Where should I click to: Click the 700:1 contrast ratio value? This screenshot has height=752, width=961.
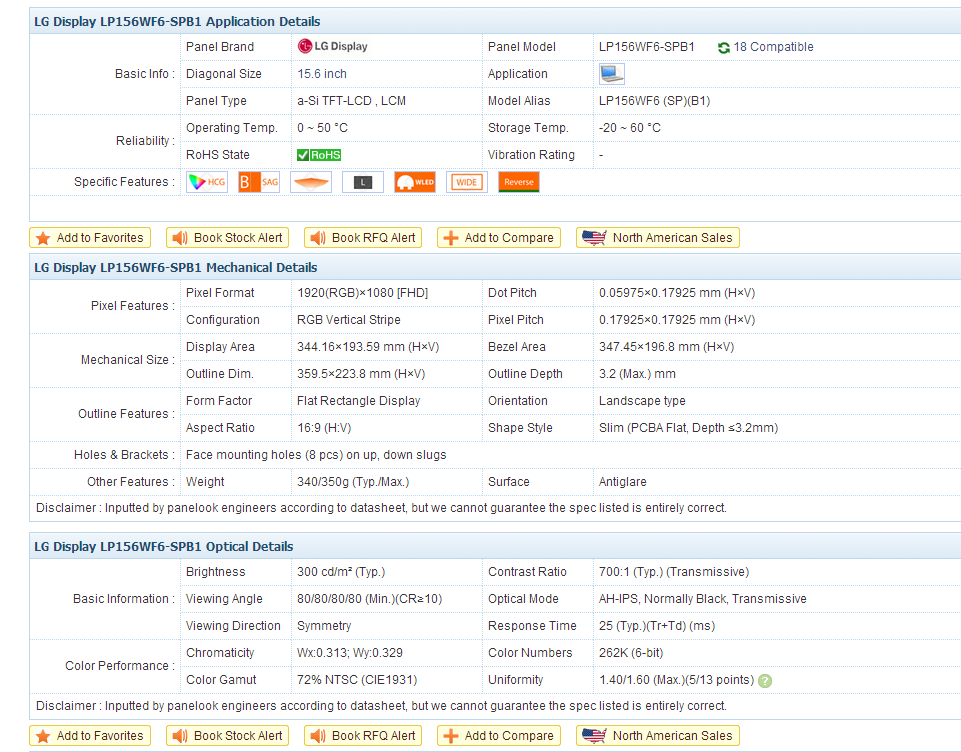coord(674,572)
